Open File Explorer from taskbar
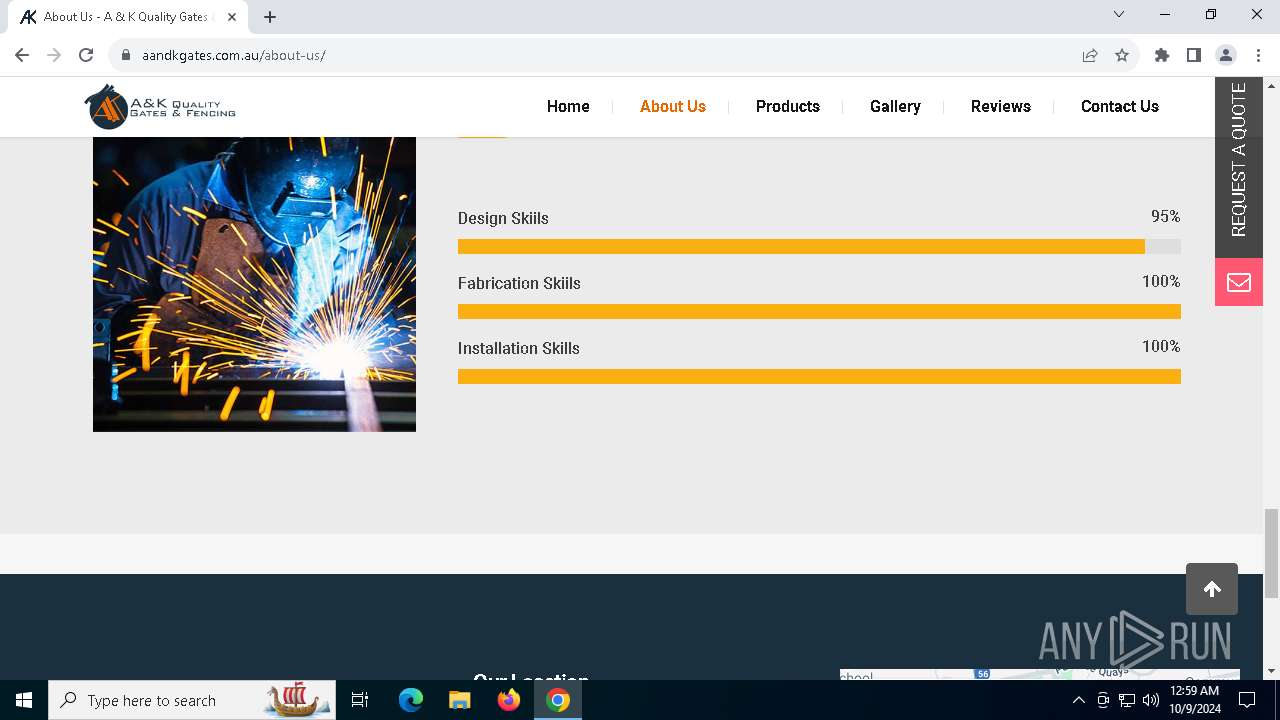Image resolution: width=1280 pixels, height=720 pixels. tap(459, 700)
